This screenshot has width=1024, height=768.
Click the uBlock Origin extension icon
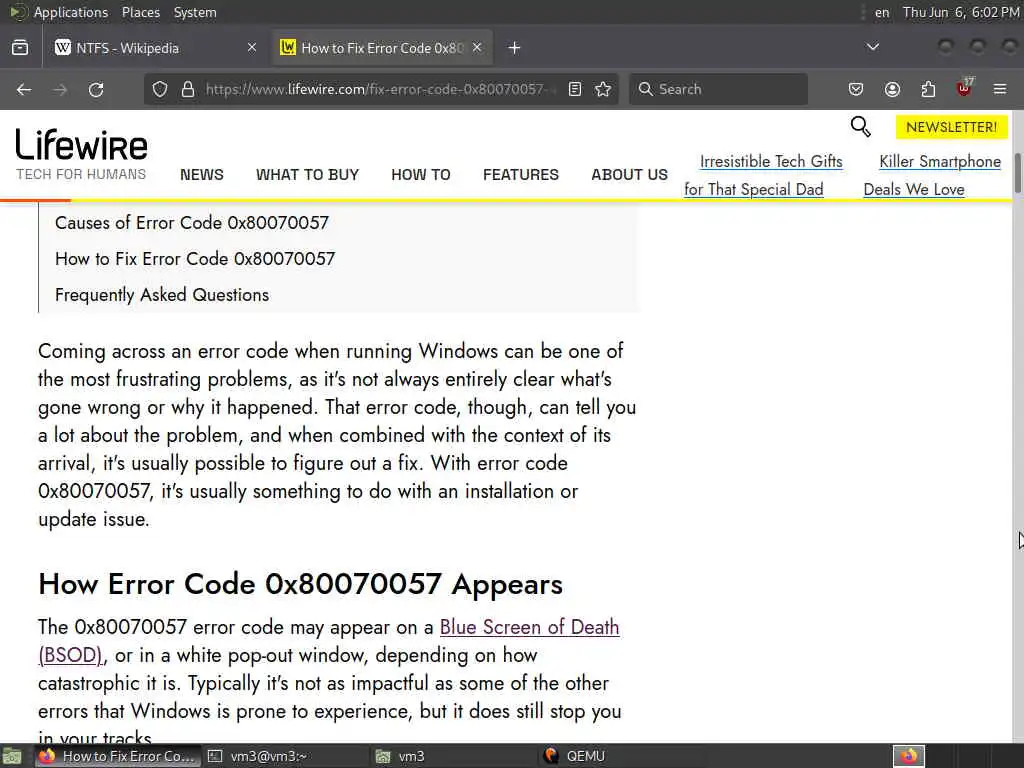964,88
